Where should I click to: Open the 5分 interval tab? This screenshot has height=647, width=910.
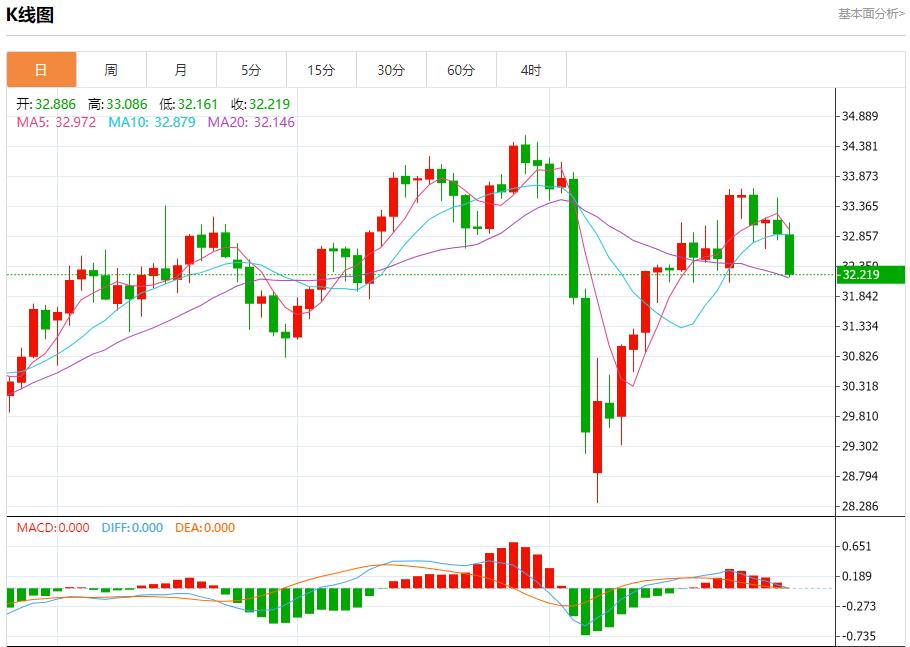tap(251, 70)
